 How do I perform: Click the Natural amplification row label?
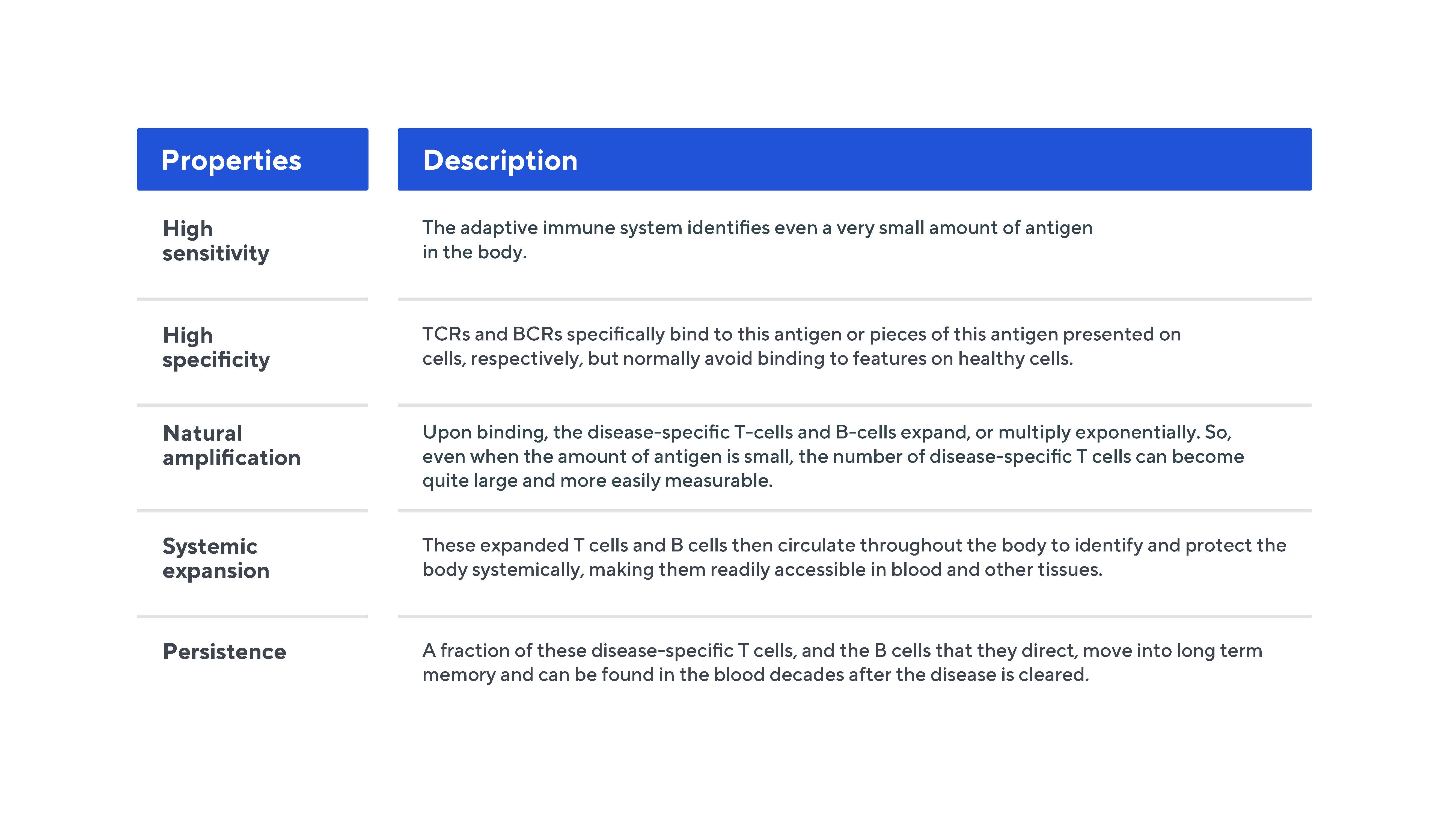pyautogui.click(x=231, y=445)
